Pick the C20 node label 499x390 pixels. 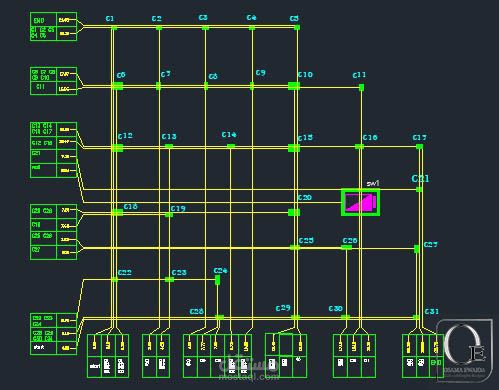click(x=305, y=198)
